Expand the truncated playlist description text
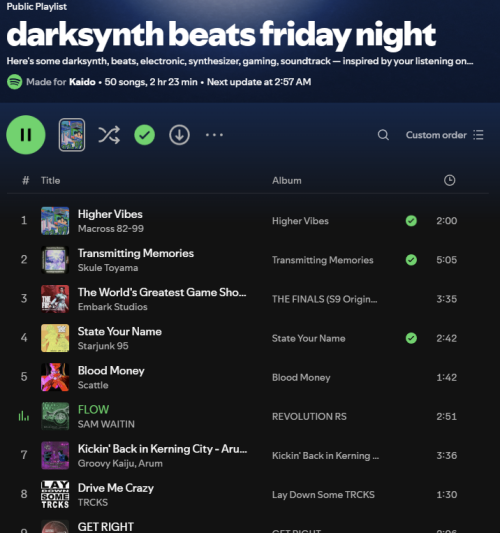The width and height of the screenshot is (500, 533). click(240, 61)
